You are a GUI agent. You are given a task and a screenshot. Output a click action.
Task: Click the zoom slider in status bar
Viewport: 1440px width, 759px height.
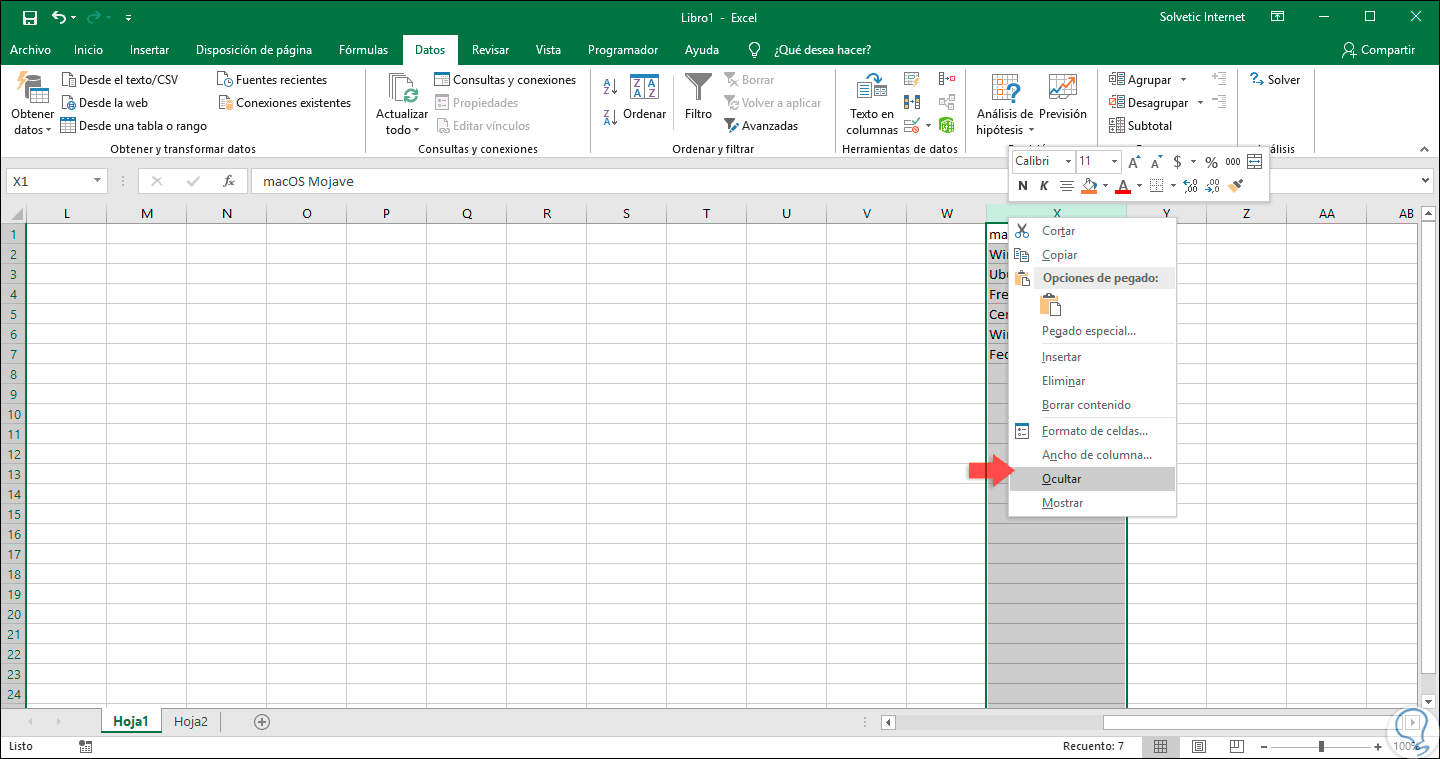click(x=1322, y=746)
